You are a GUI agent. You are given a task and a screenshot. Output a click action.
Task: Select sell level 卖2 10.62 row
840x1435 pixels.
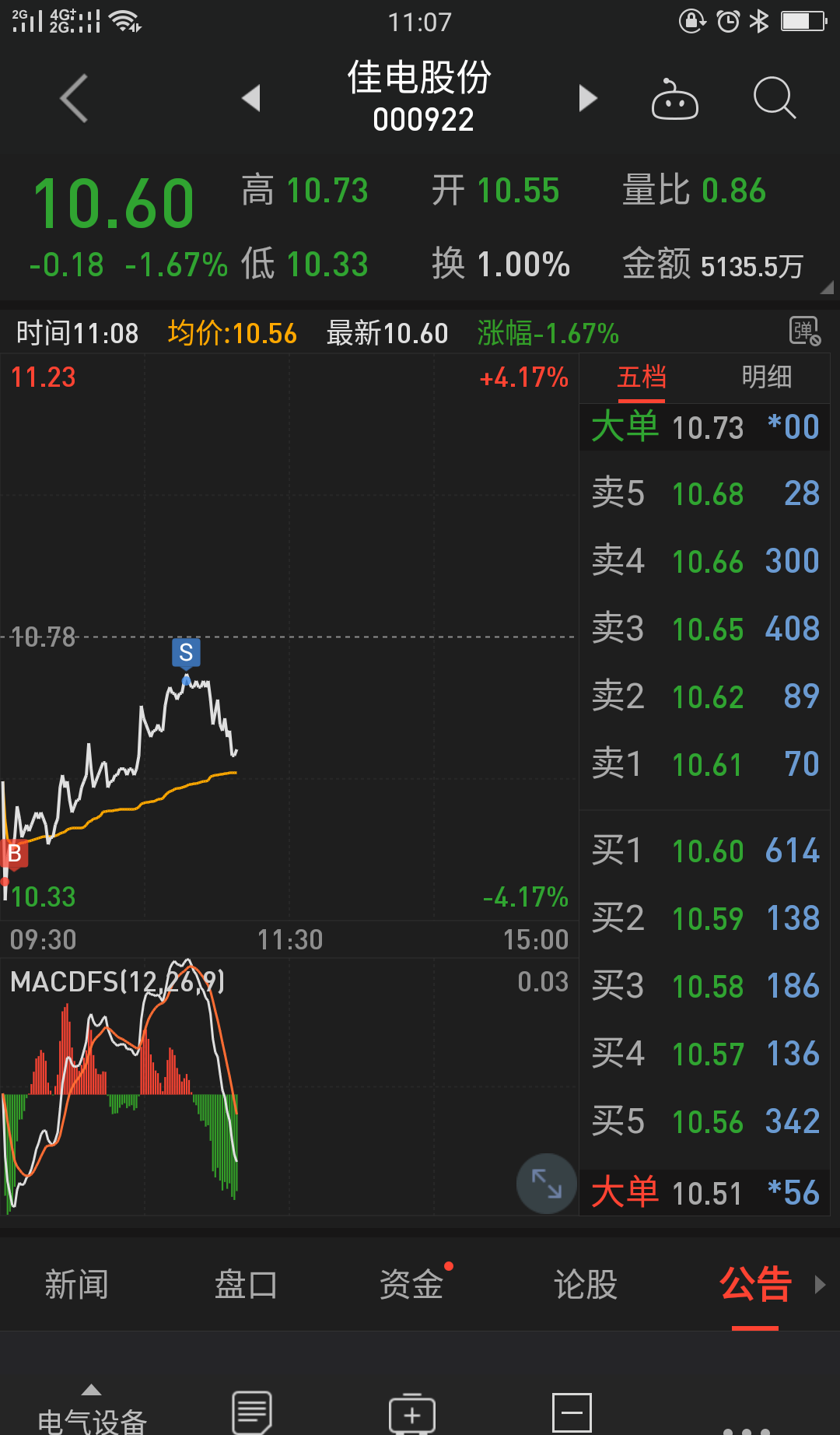705,697
